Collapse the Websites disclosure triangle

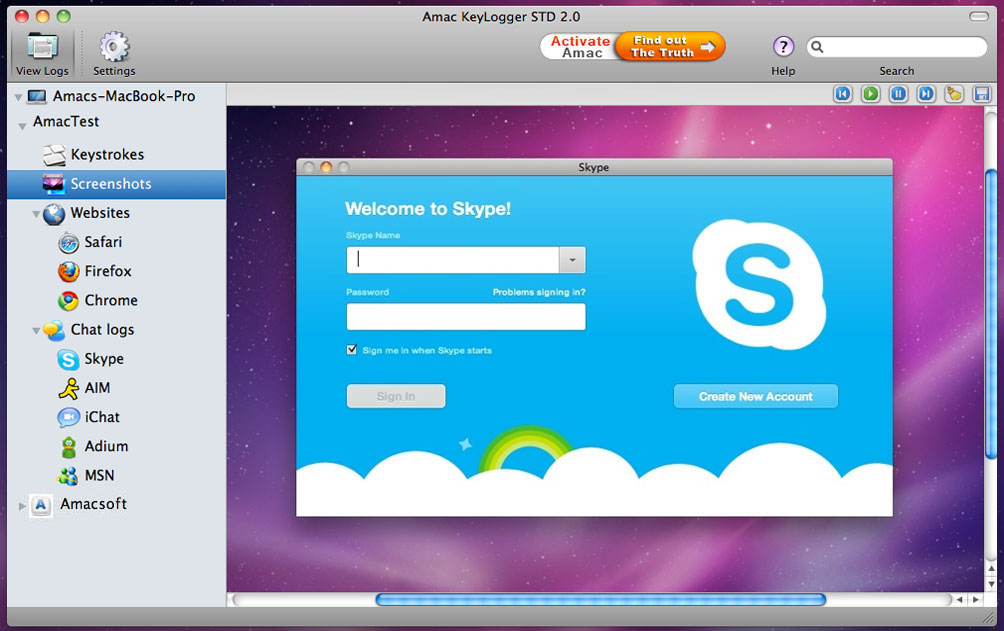[x=36, y=214]
